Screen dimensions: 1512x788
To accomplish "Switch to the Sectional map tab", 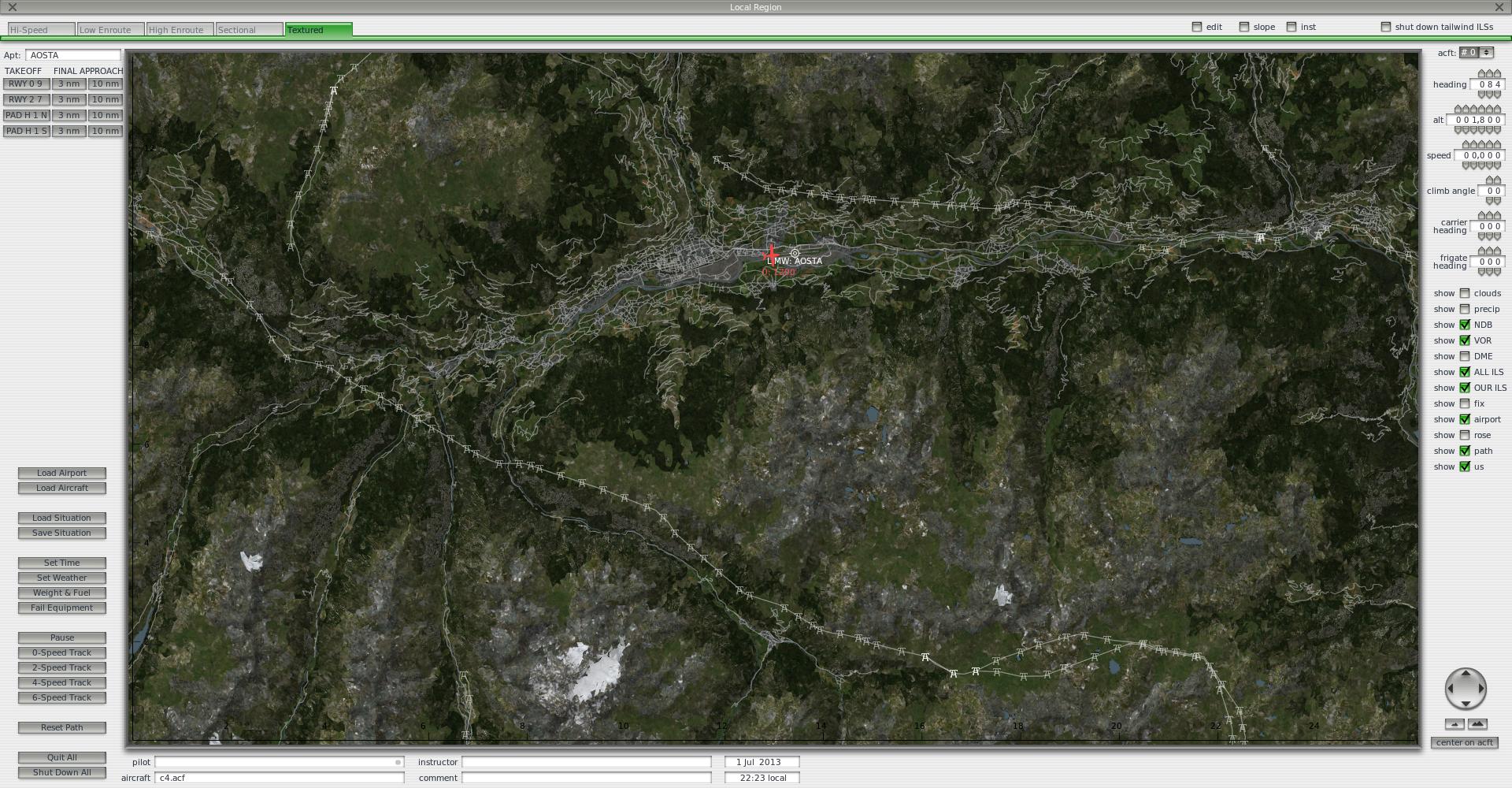I will pos(249,30).
